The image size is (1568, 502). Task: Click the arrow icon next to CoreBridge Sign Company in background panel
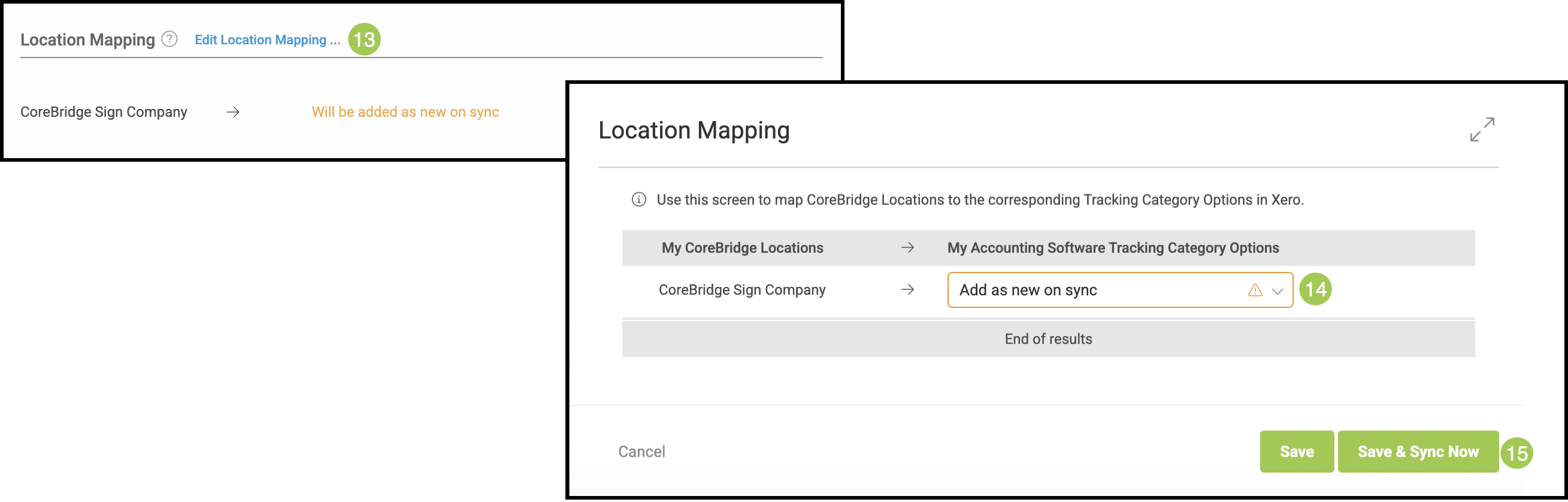click(233, 112)
